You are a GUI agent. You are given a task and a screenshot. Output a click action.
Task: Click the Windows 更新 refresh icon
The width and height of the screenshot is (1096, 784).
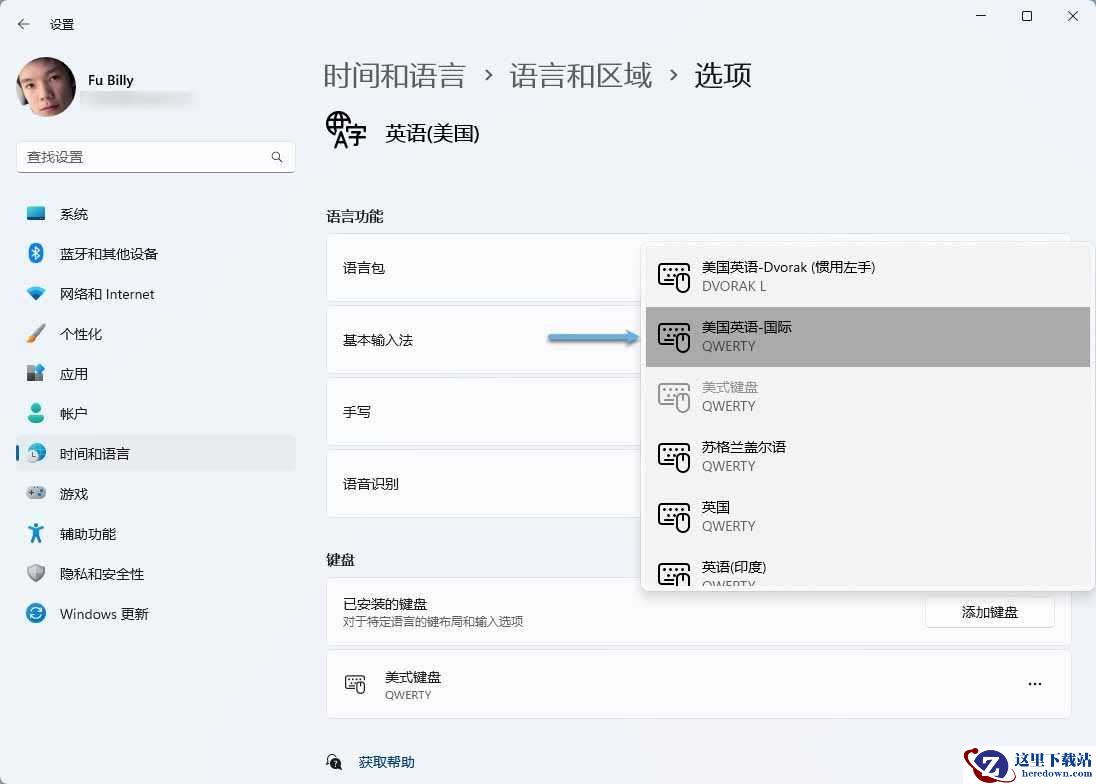tap(36, 614)
